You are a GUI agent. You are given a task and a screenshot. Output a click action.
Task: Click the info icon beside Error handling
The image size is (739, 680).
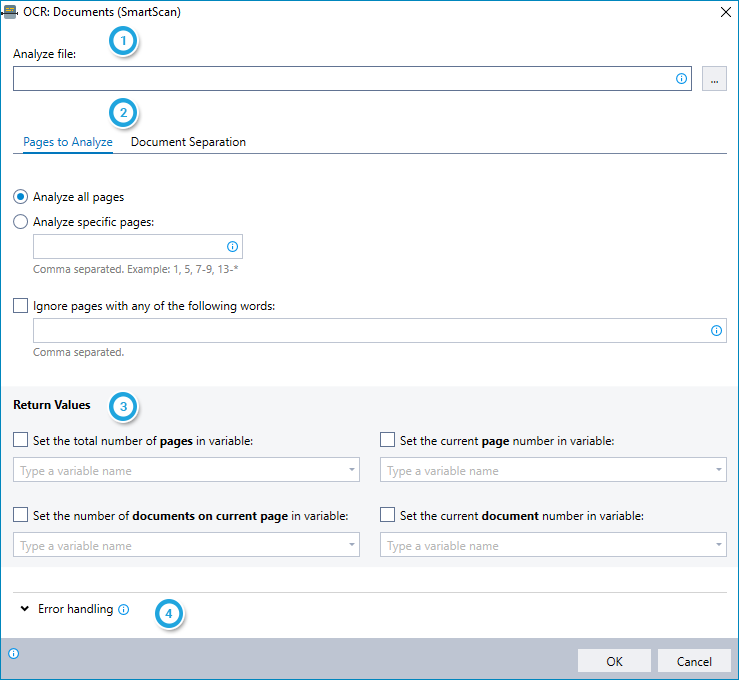(x=123, y=610)
